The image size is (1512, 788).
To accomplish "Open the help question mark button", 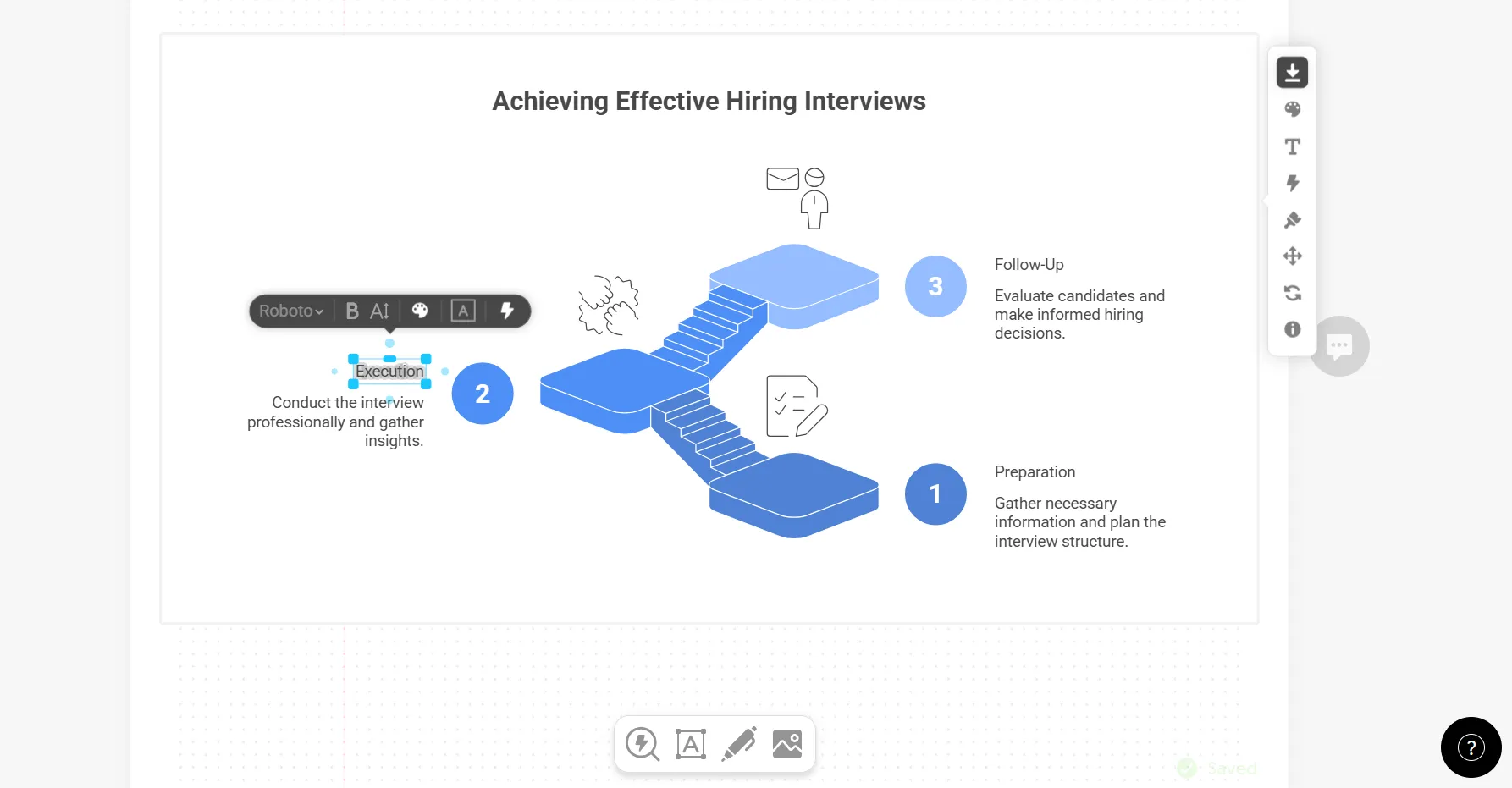I will click(x=1471, y=747).
